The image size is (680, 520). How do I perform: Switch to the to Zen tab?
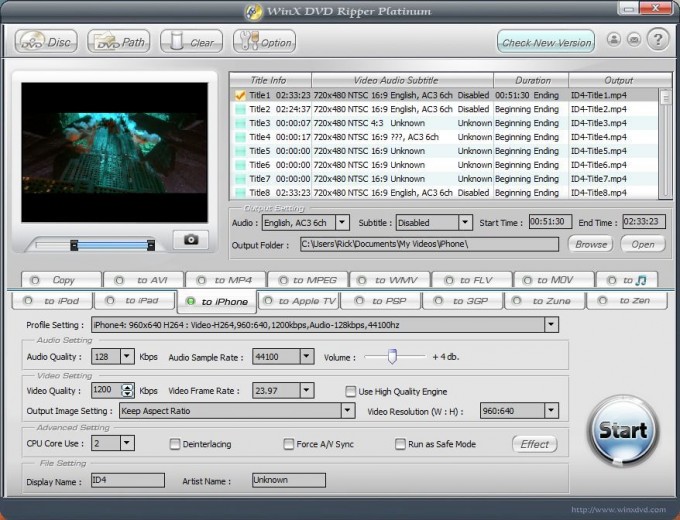pos(627,301)
